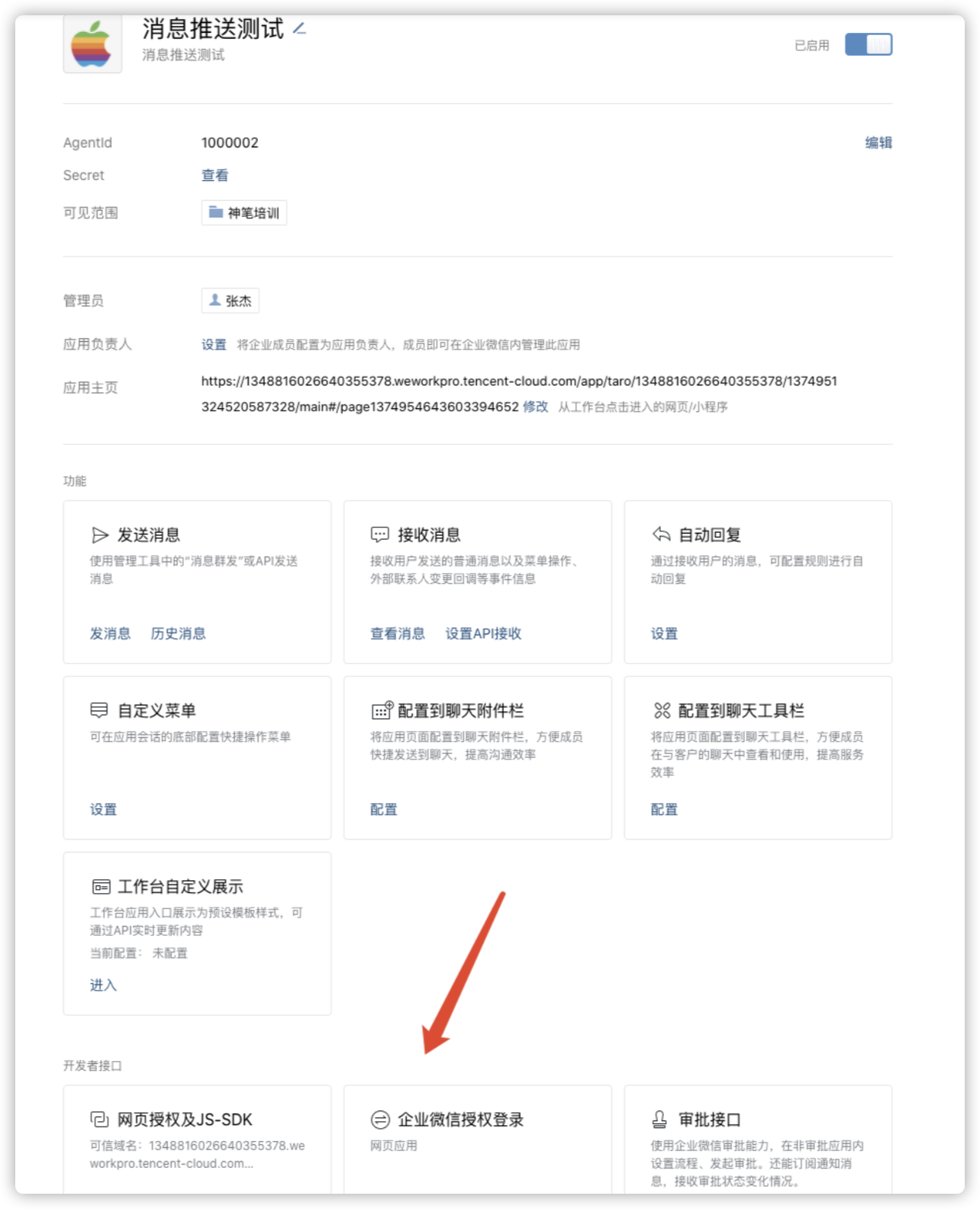Click the 神笔培训 visible range tag
The height and width of the screenshot is (1209, 980).
click(244, 213)
